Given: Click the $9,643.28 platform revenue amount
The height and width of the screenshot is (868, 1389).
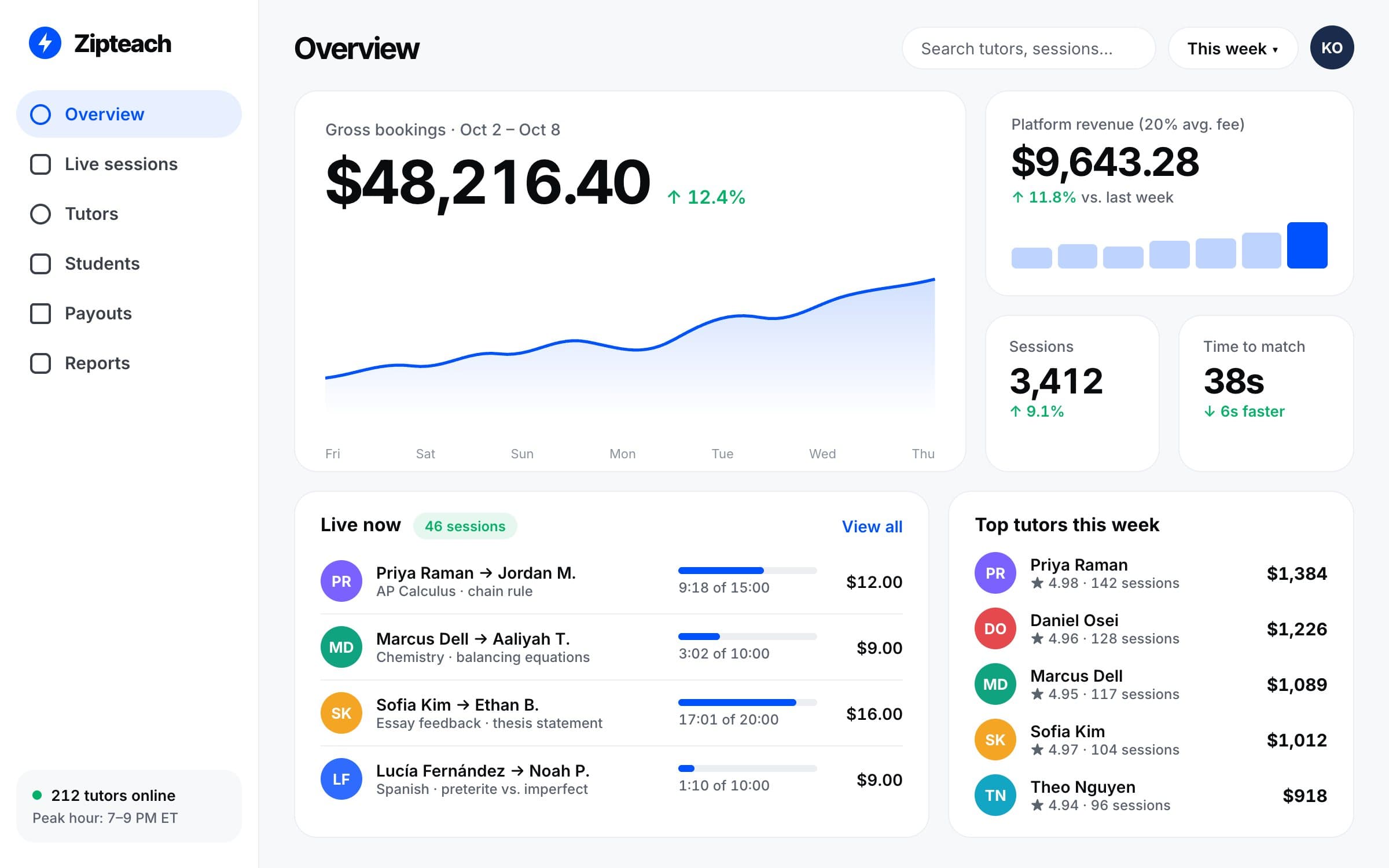Looking at the screenshot, I should tap(1105, 161).
